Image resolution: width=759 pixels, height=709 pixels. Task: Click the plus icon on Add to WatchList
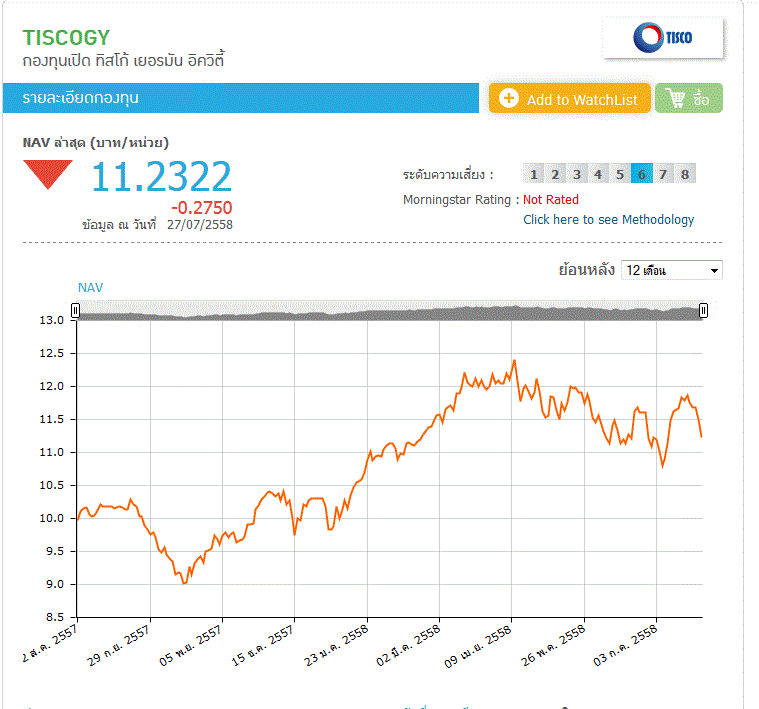(509, 98)
